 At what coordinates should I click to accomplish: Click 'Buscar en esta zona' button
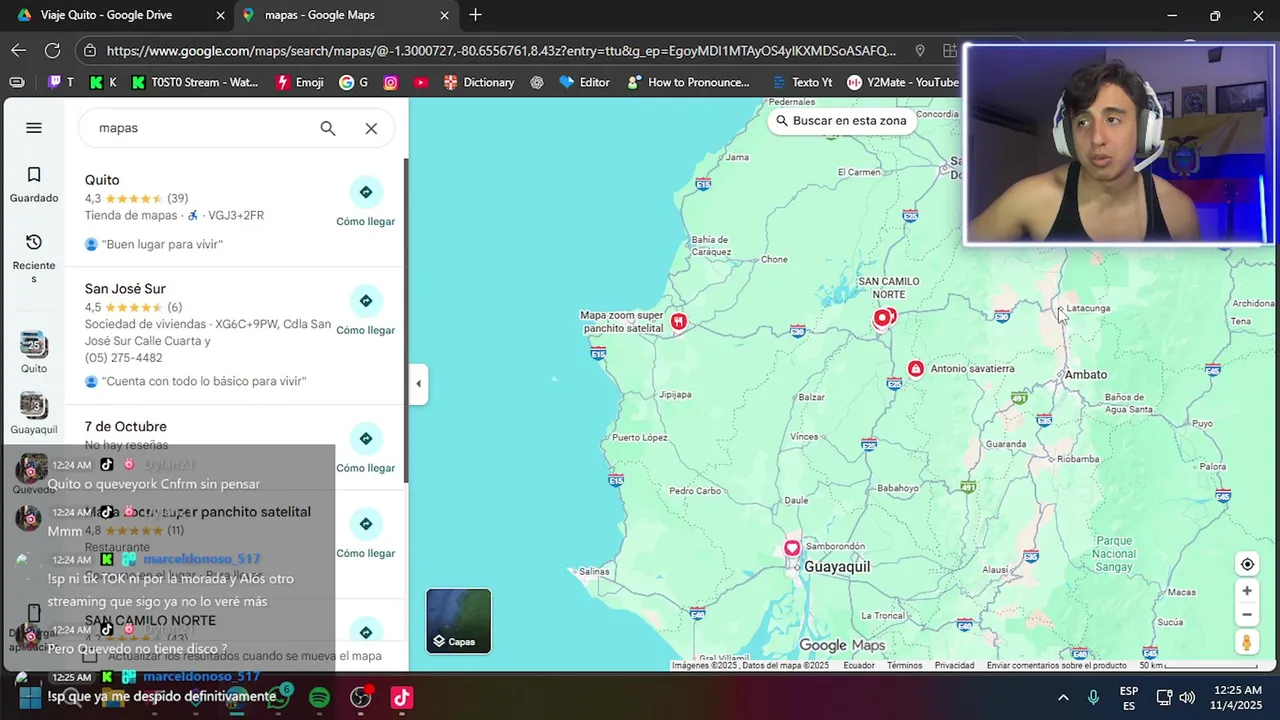tap(840, 120)
